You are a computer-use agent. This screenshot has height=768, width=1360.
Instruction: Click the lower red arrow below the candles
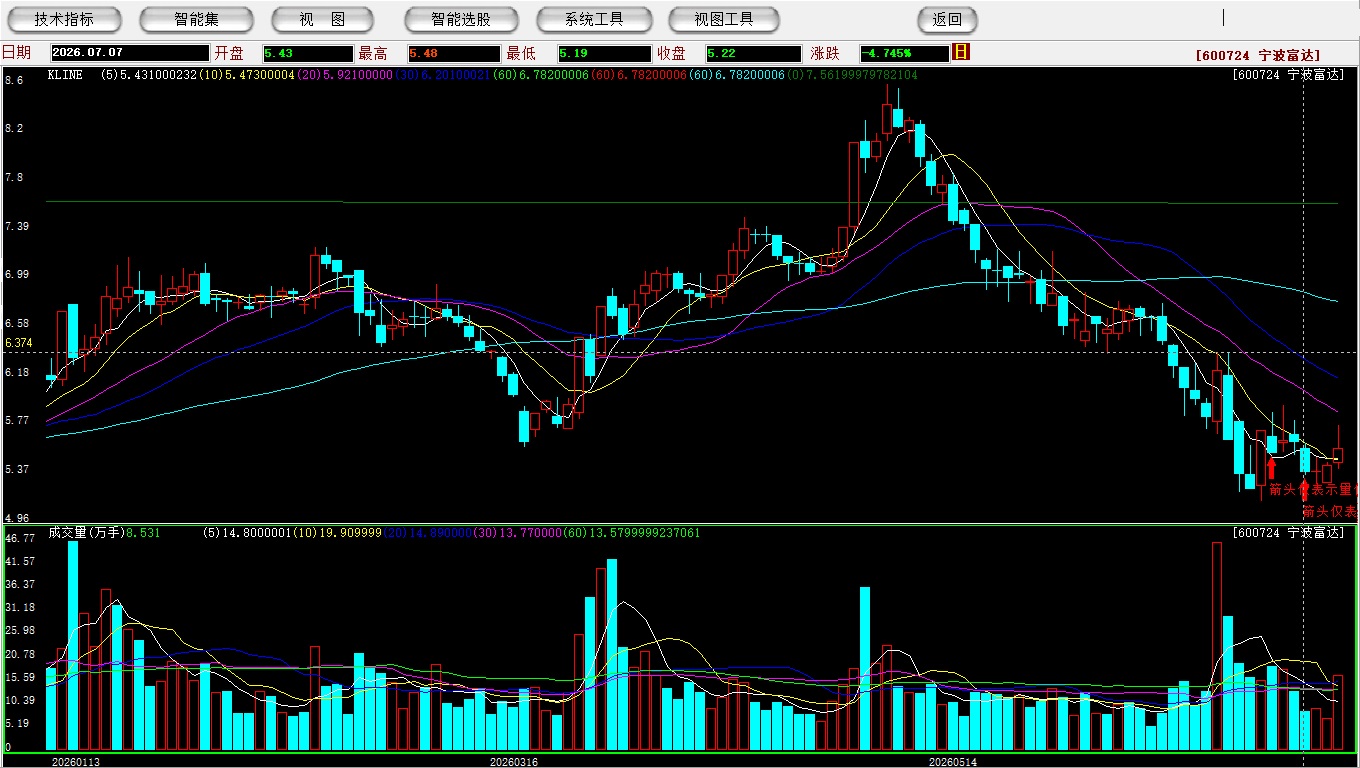click(1303, 490)
